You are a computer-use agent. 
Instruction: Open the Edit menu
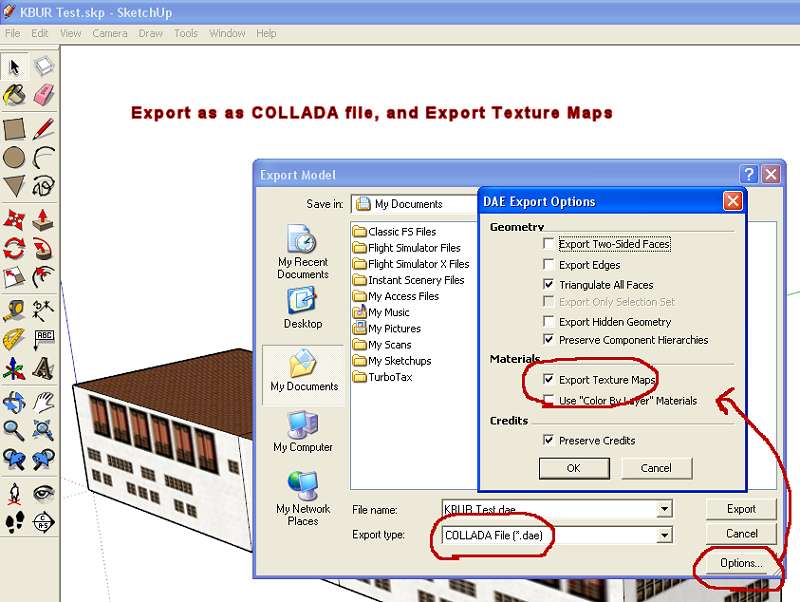39,33
